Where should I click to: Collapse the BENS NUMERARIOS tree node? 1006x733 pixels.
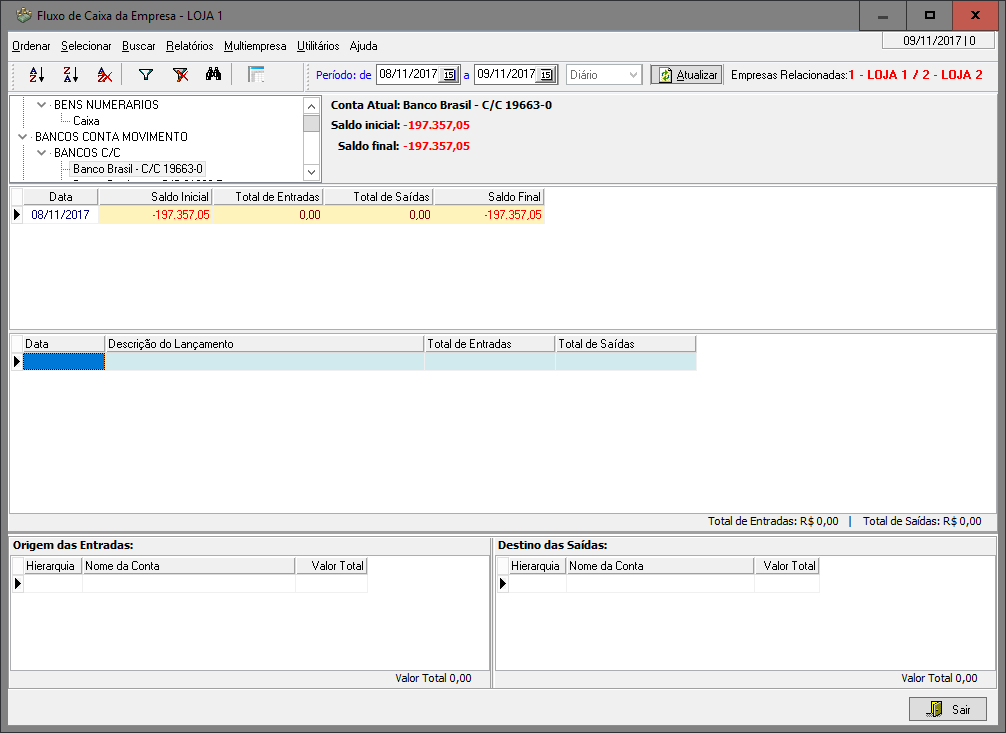pos(41,105)
